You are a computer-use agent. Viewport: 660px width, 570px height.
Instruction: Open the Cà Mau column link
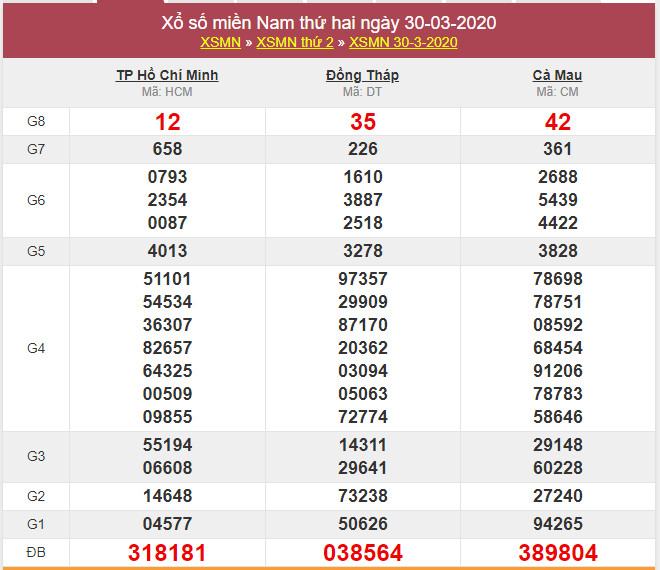coord(557,75)
